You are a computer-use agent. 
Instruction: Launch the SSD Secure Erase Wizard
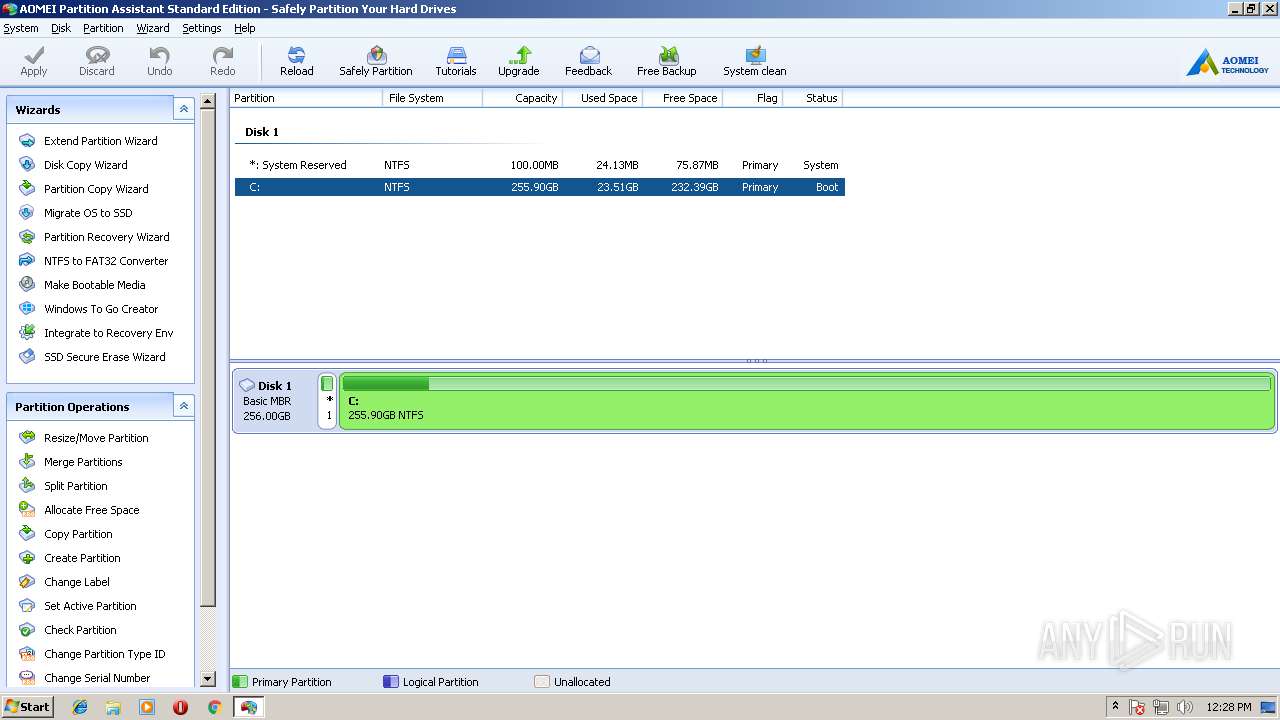coord(104,357)
